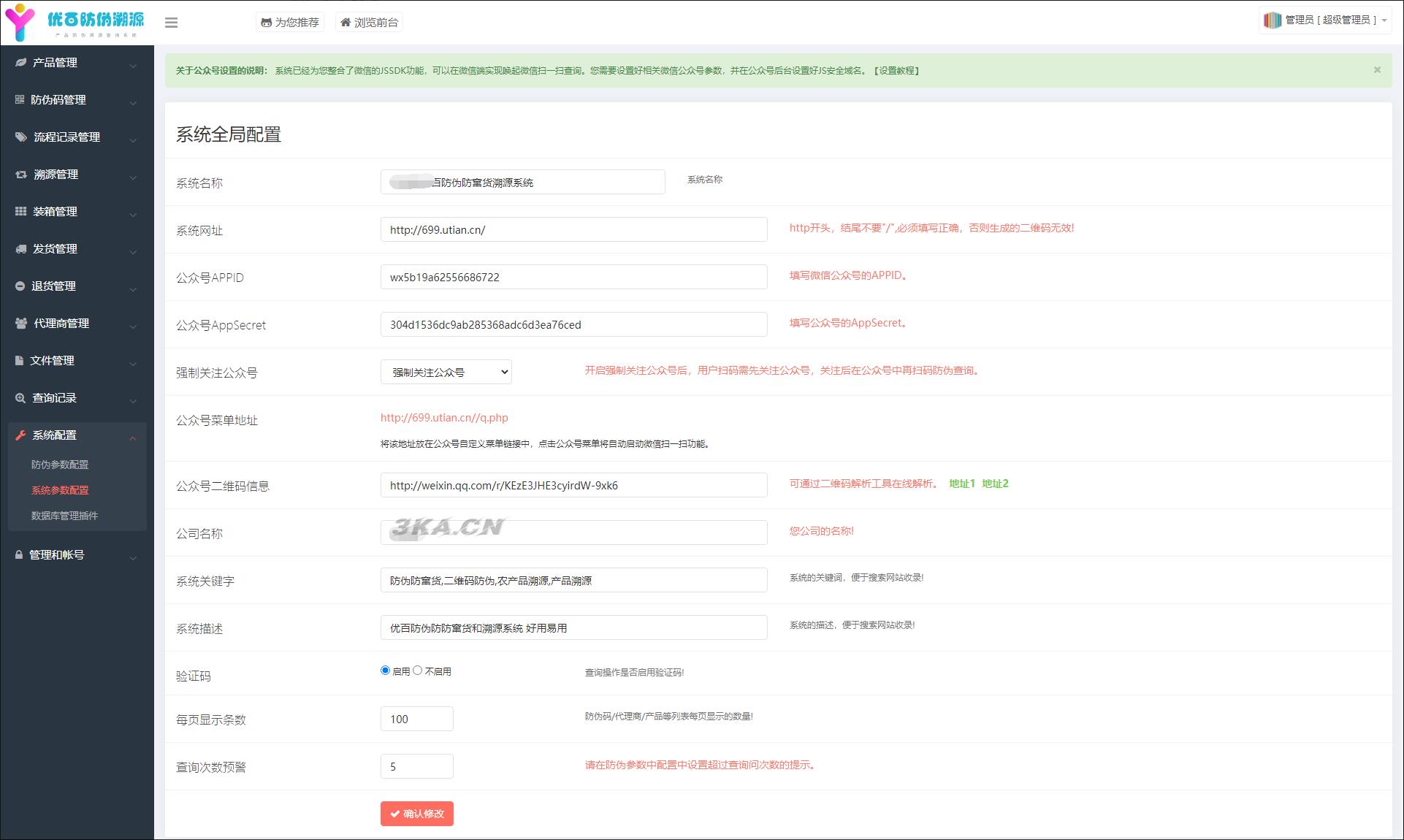Click the 系统网址 input field
The width and height of the screenshot is (1404, 840).
click(x=573, y=229)
